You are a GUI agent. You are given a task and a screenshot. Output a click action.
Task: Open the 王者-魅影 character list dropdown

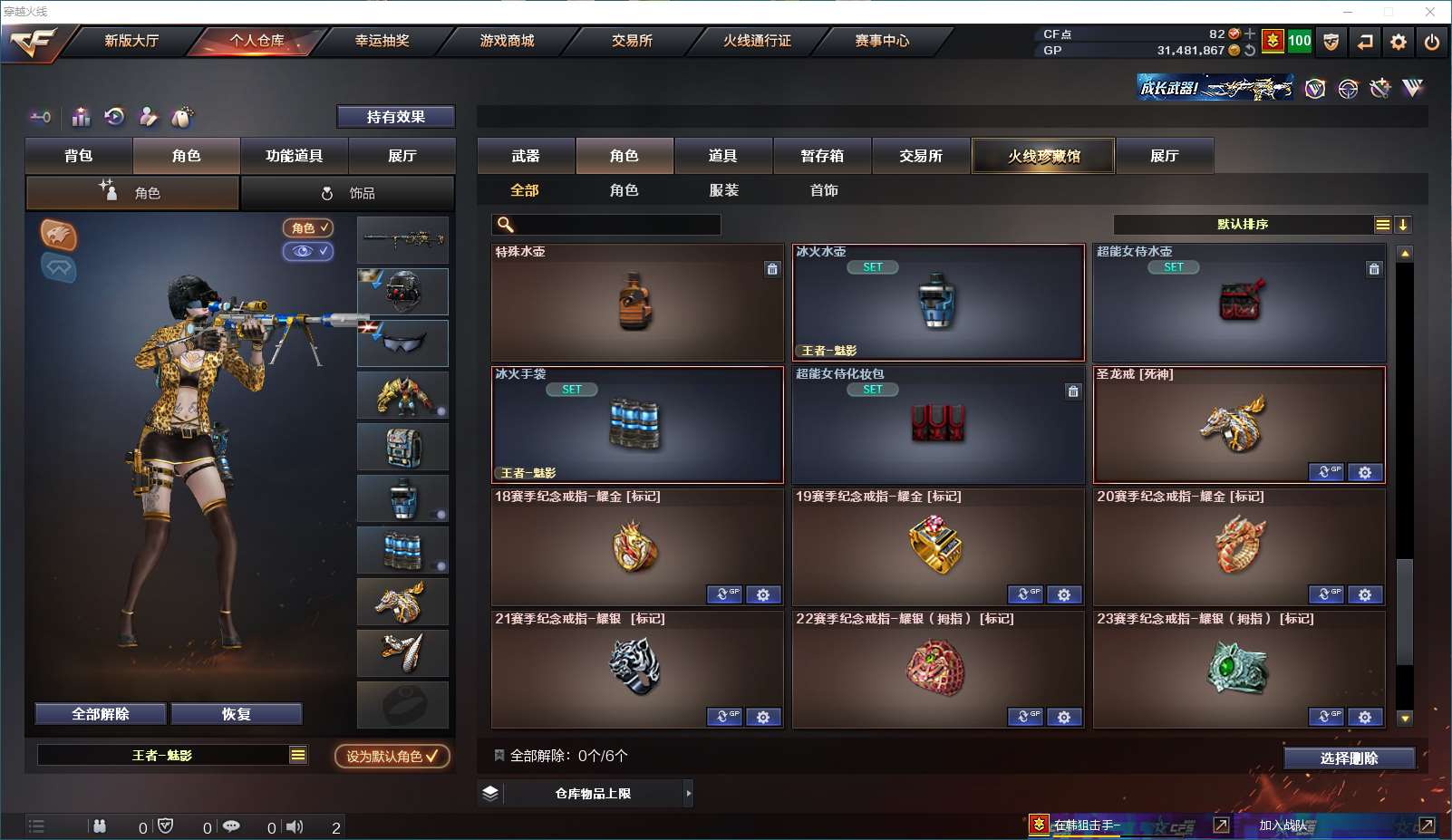(x=297, y=755)
